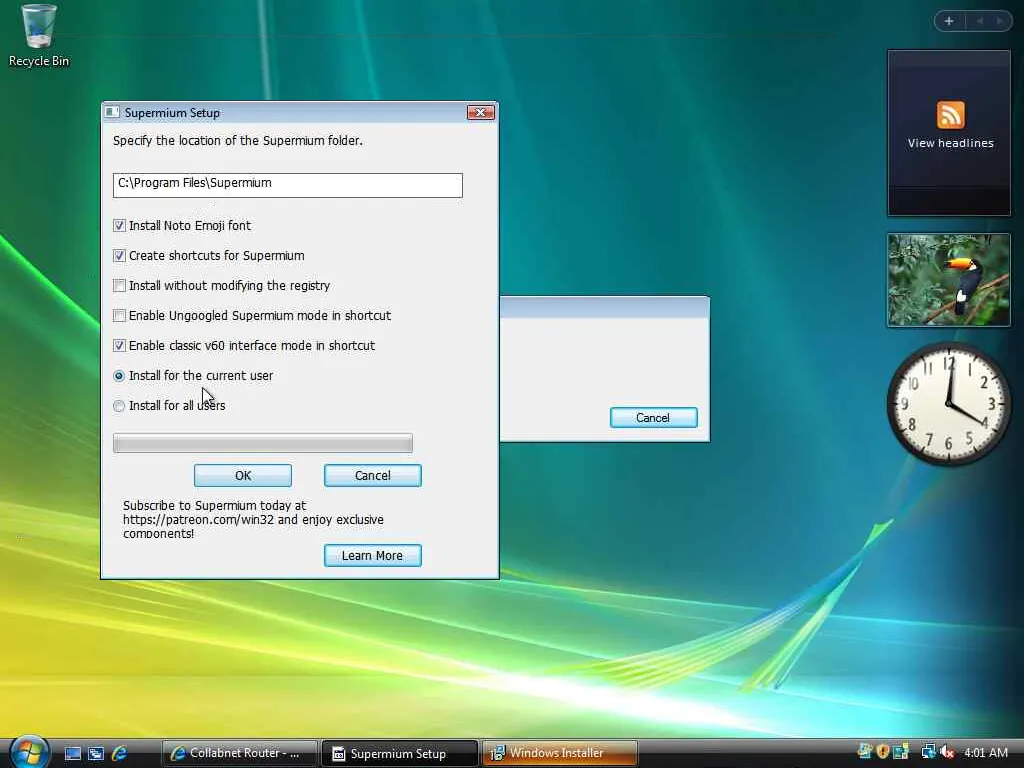Click Show Desktop quick launch icon
Viewport: 1024px width, 768px height.
73,753
